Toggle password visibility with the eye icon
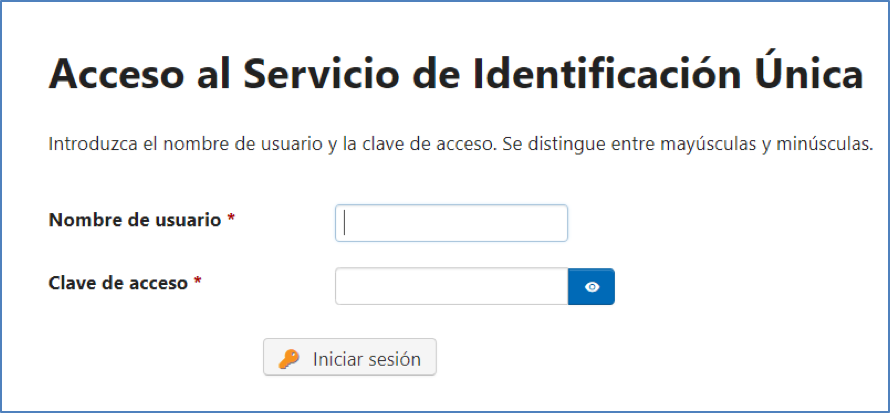 591,287
